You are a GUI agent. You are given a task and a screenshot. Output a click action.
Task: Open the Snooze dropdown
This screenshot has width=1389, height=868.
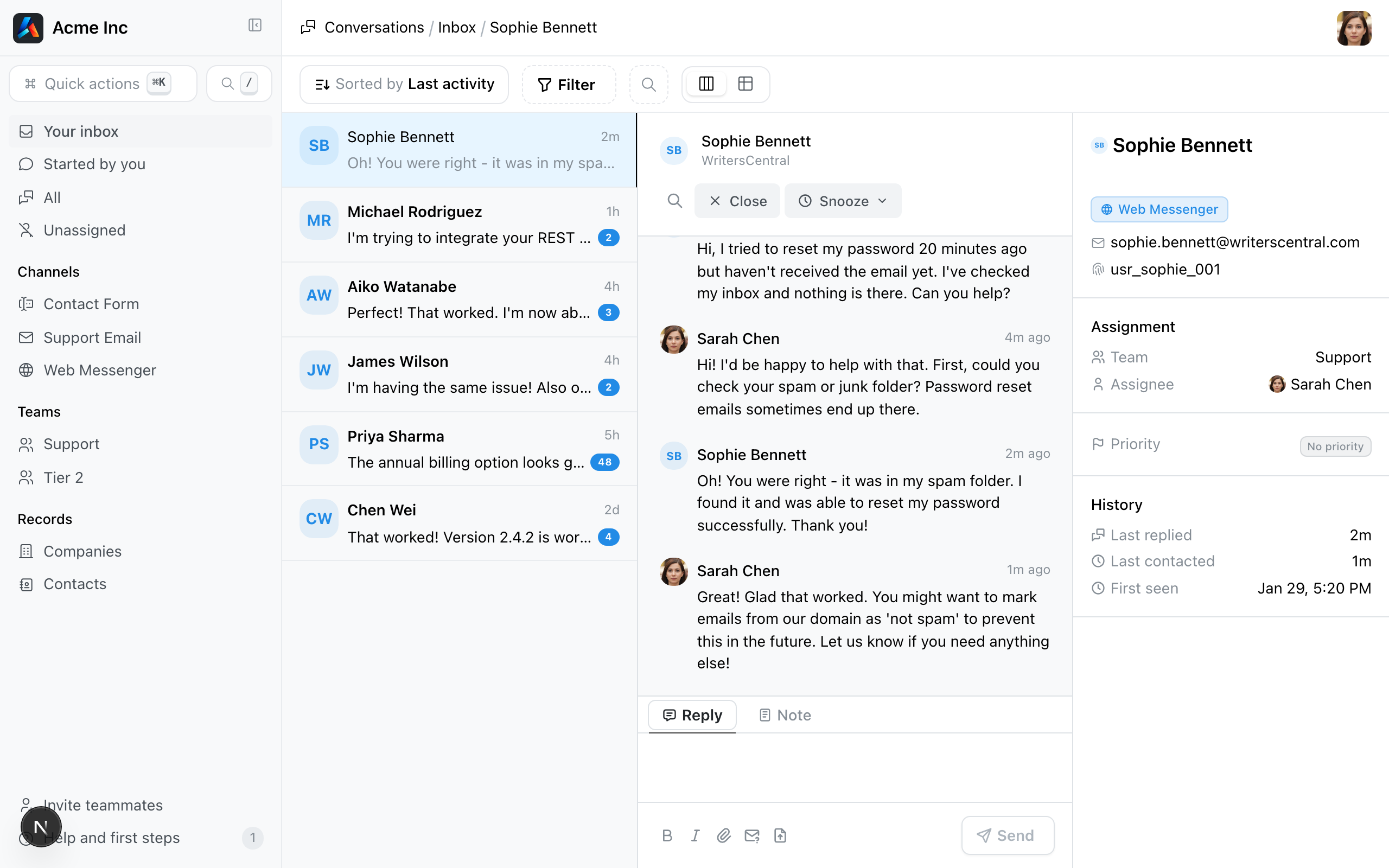pyautogui.click(x=843, y=201)
